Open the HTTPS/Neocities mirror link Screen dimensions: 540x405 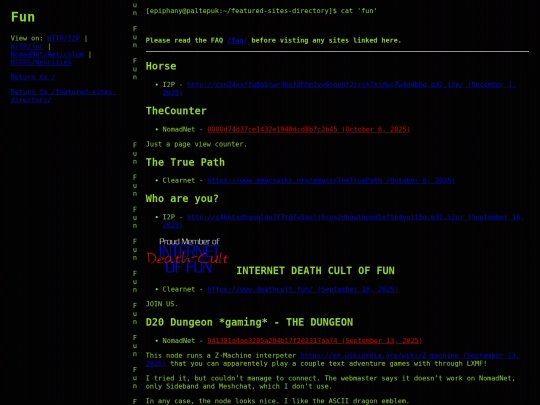point(41,62)
